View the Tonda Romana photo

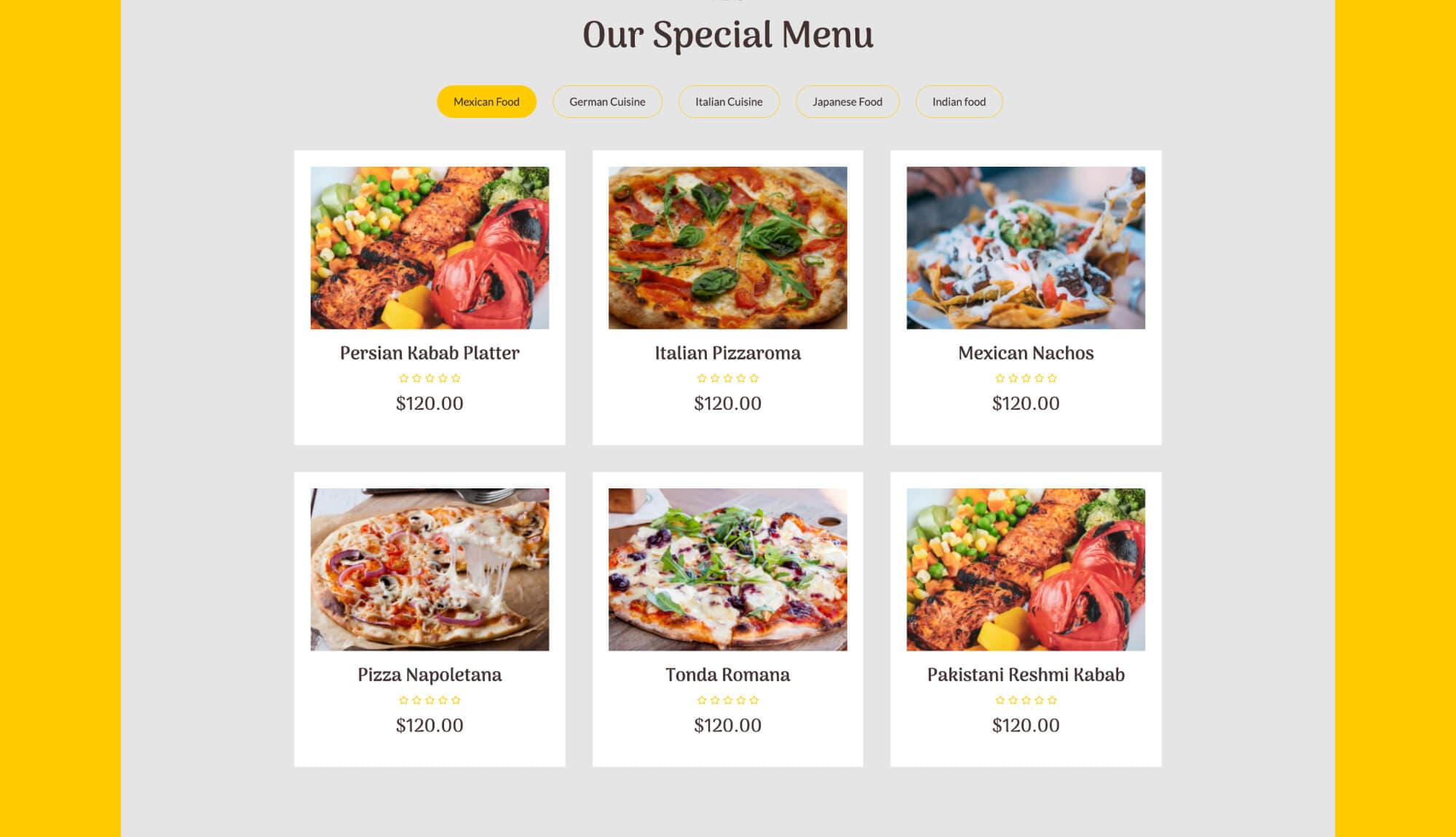[727, 570]
